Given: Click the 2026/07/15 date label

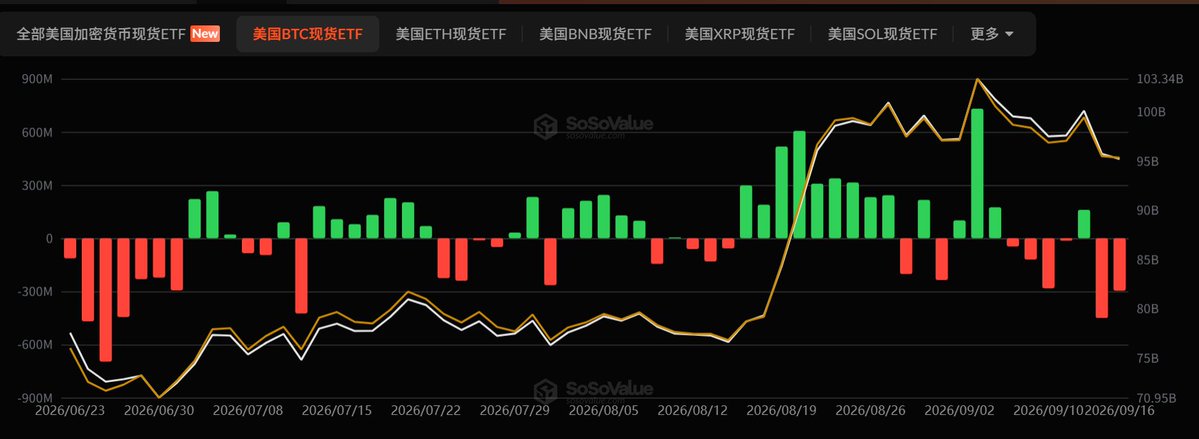Looking at the screenshot, I should (x=336, y=410).
